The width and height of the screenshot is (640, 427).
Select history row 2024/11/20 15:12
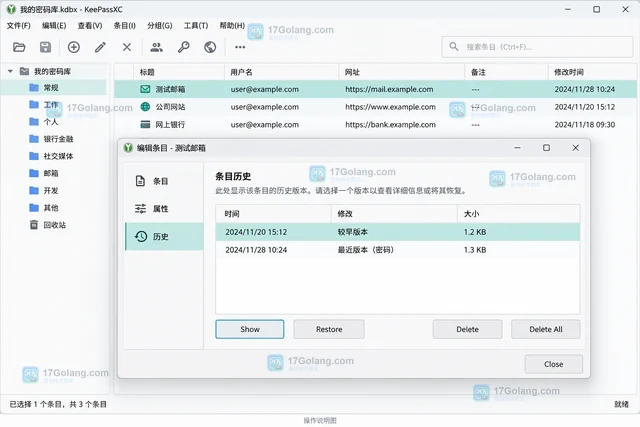(398, 232)
